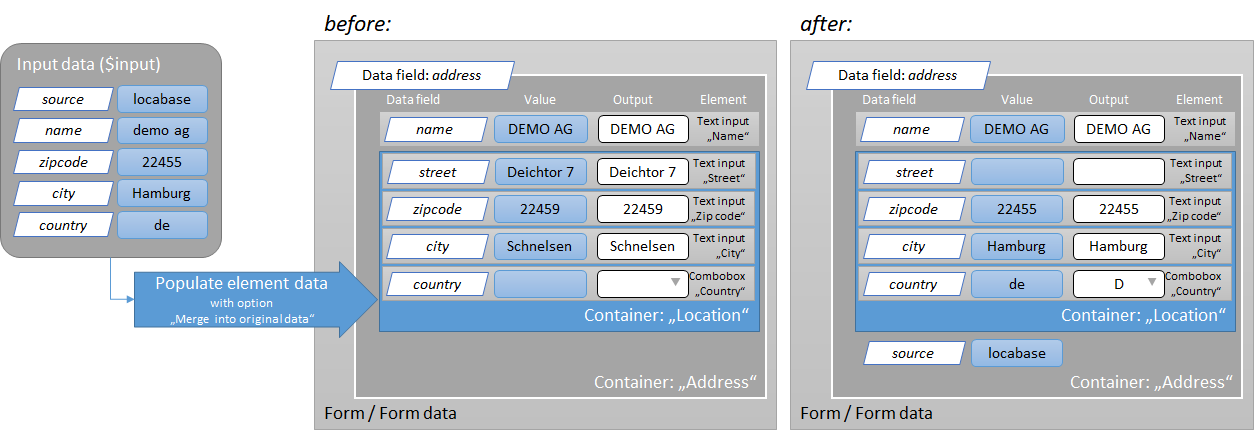Select 'zipcode' field in Input data box

(x=62, y=162)
